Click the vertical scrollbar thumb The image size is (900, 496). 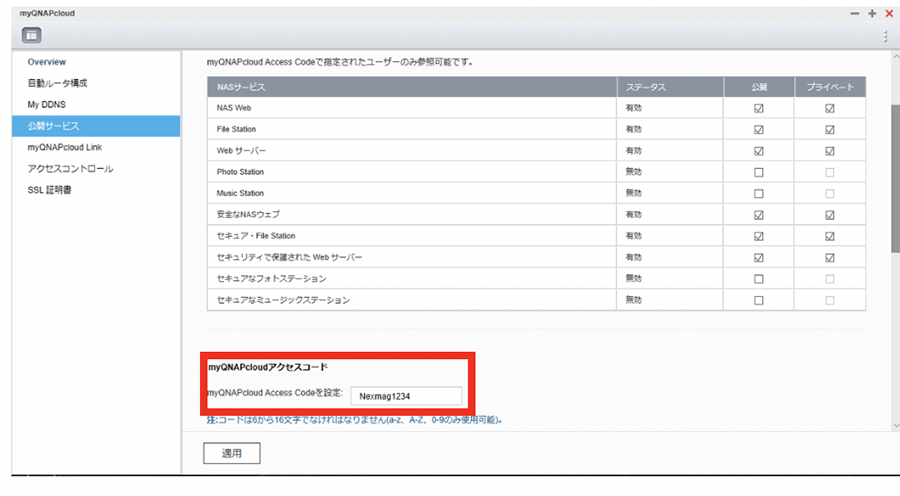click(x=895, y=179)
